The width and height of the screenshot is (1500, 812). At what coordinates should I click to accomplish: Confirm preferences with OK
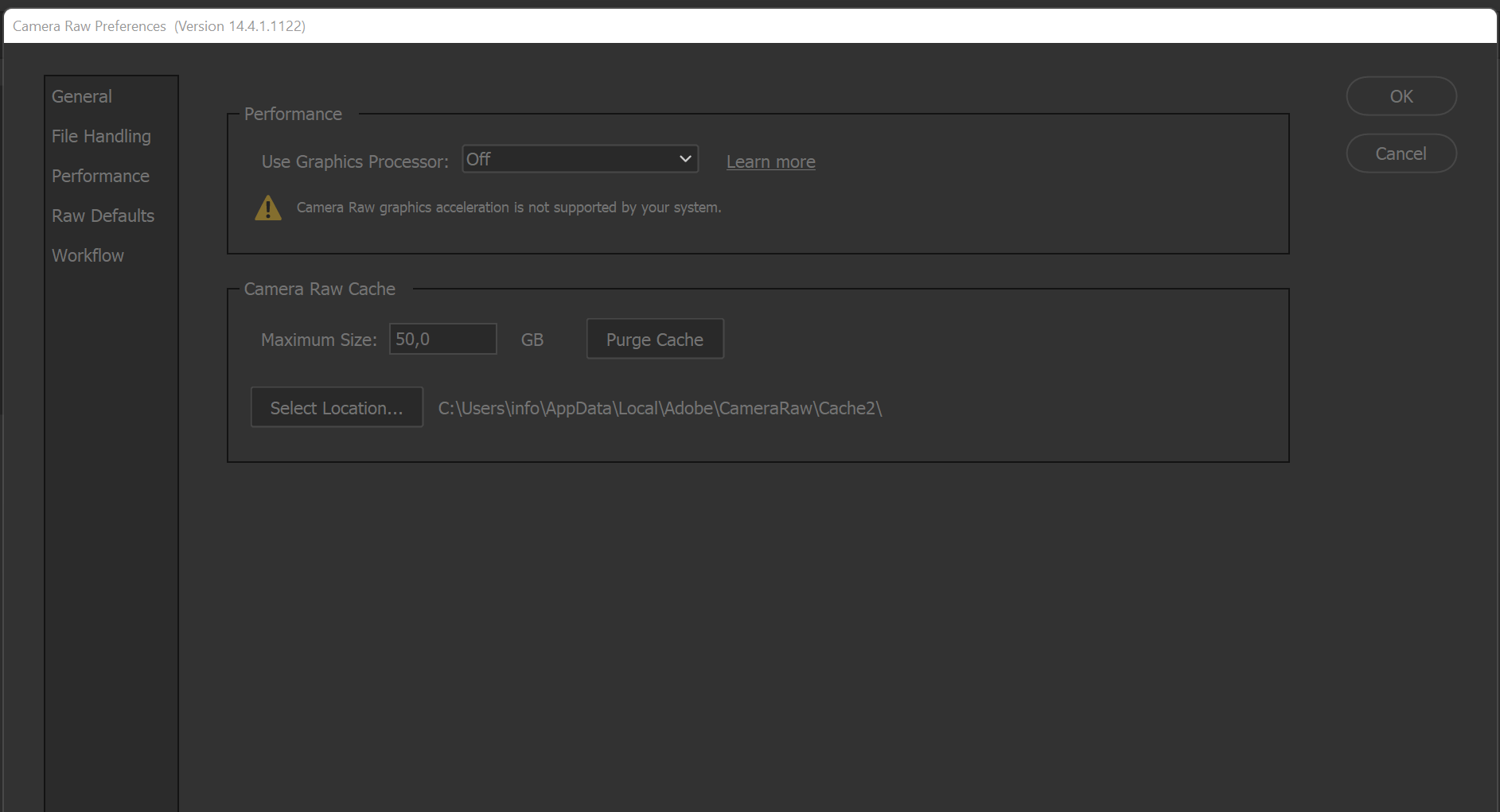pyautogui.click(x=1401, y=95)
